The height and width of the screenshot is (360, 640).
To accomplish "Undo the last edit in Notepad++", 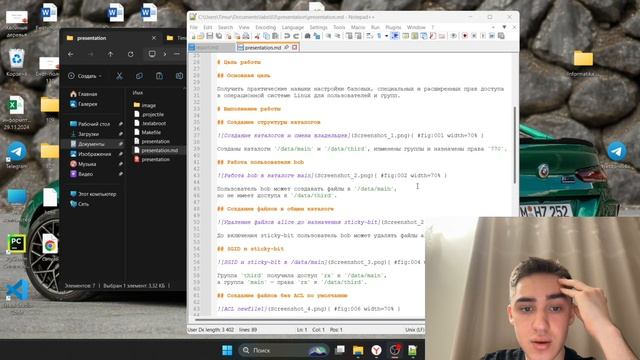I will (287, 36).
